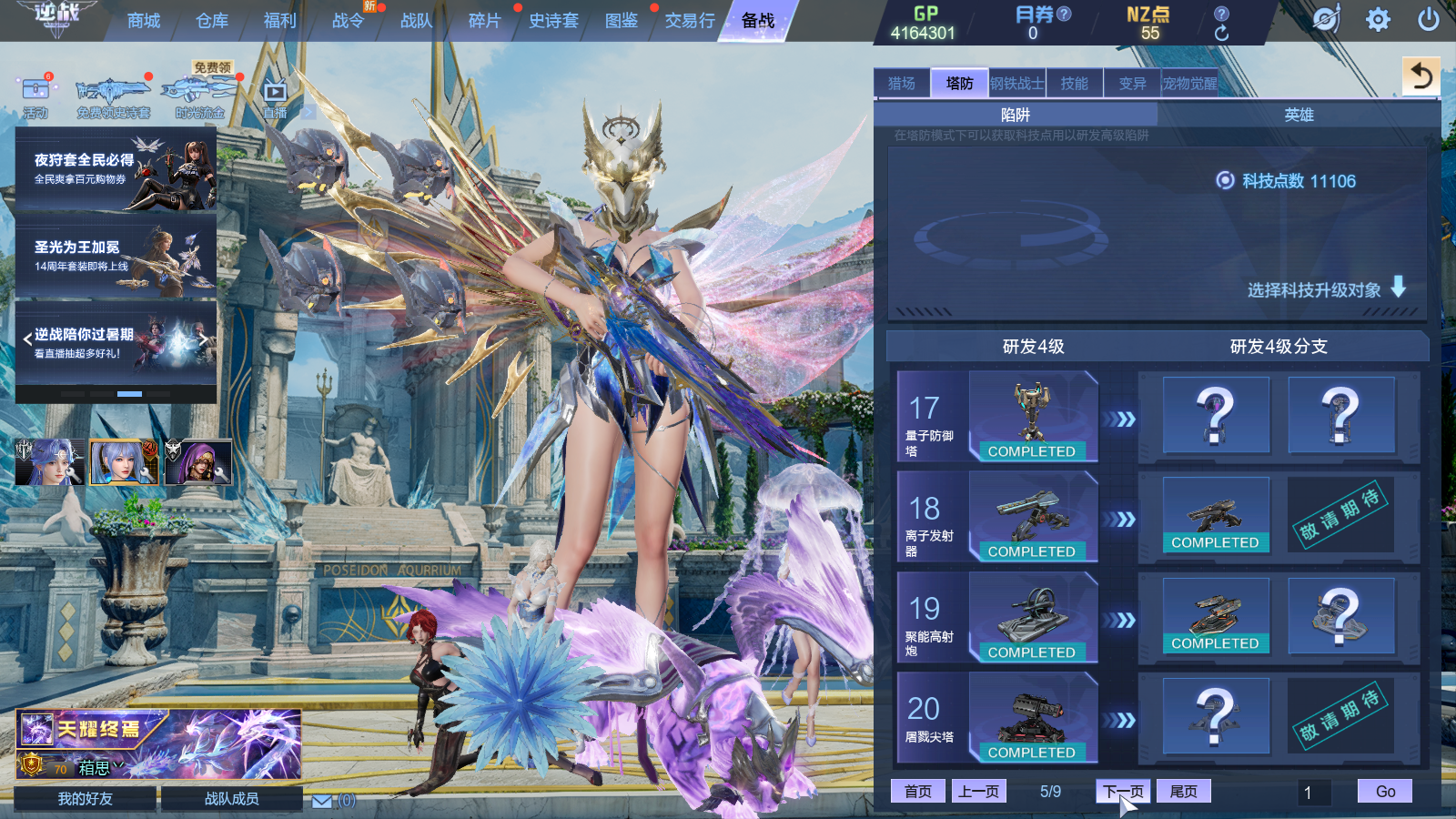Switch to the 钢铁战士 tab
The width and height of the screenshot is (1456, 819).
[1016, 83]
